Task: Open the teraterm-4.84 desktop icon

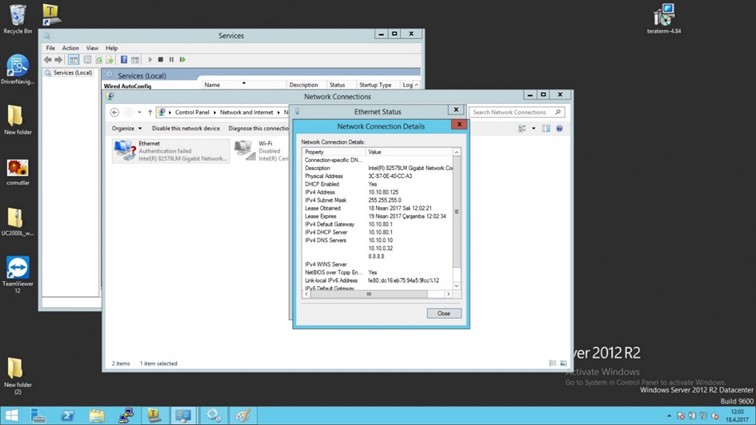Action: (664, 19)
